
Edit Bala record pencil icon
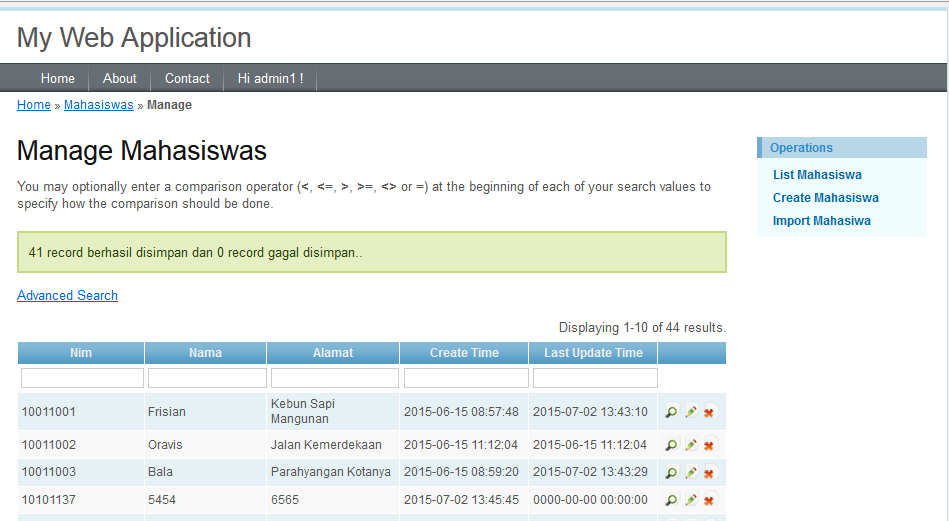[x=691, y=472]
